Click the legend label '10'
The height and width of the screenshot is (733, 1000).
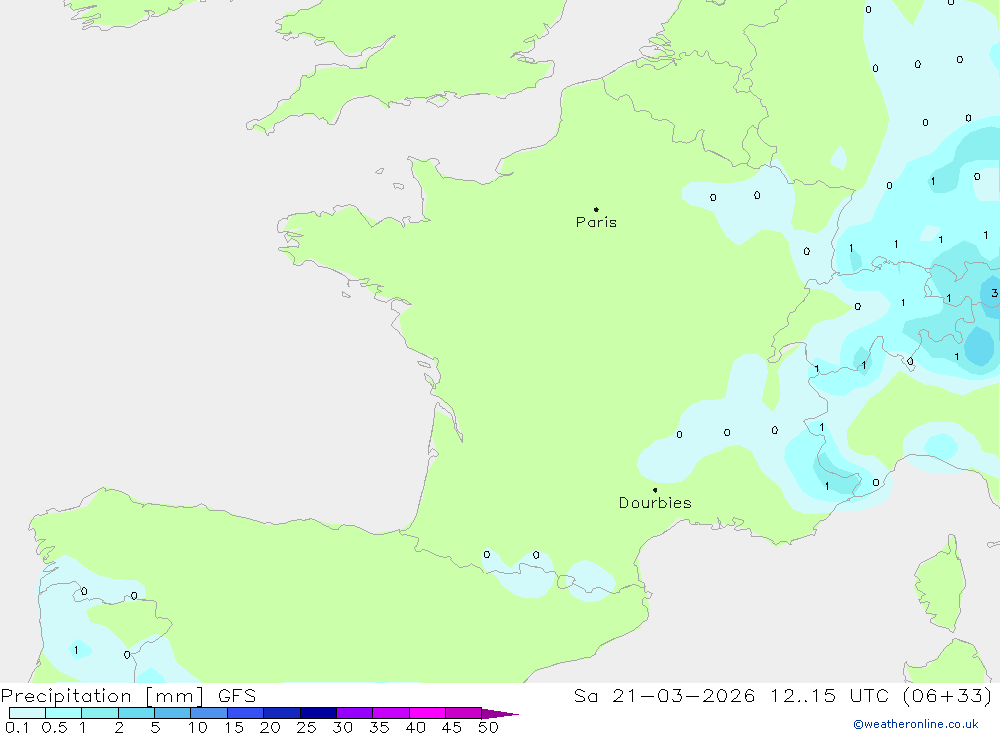(198, 727)
